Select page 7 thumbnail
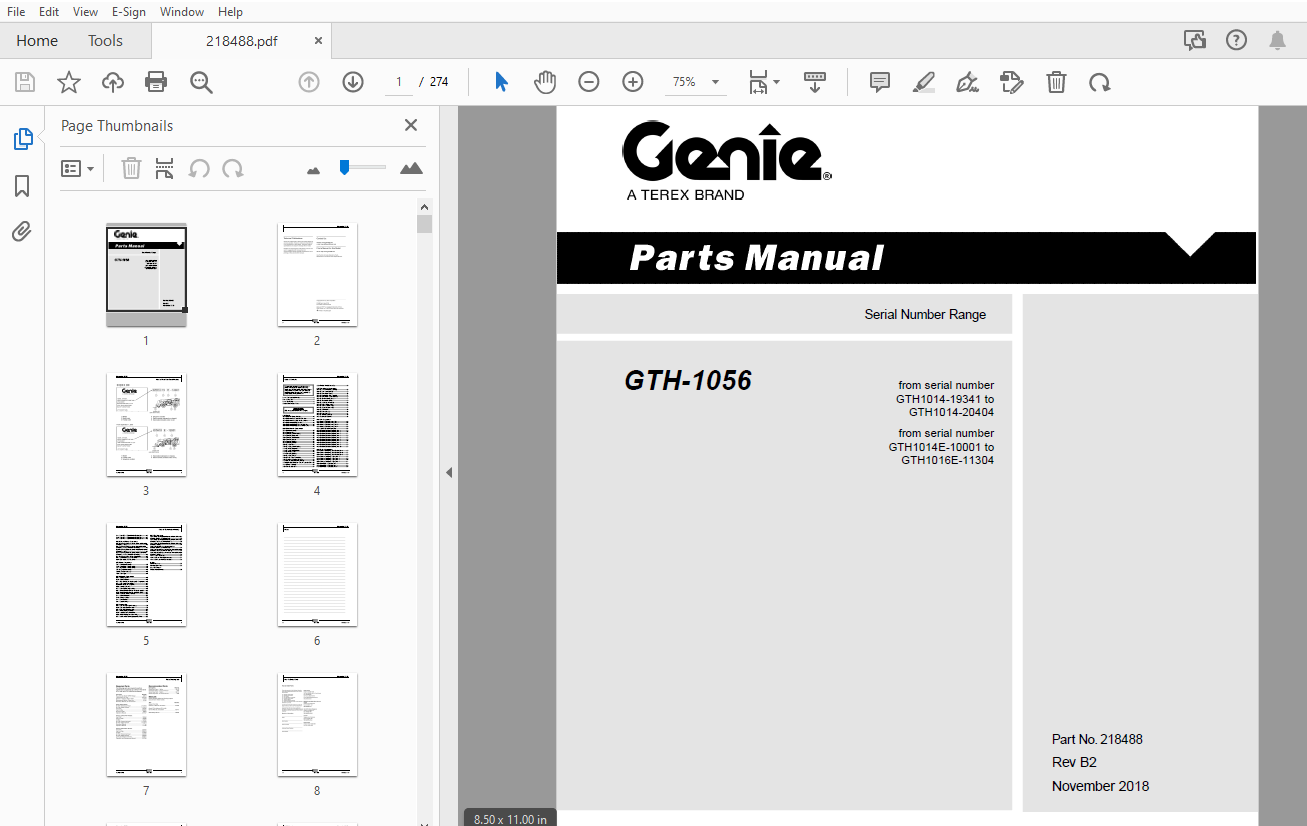This screenshot has width=1307, height=826. [146, 725]
